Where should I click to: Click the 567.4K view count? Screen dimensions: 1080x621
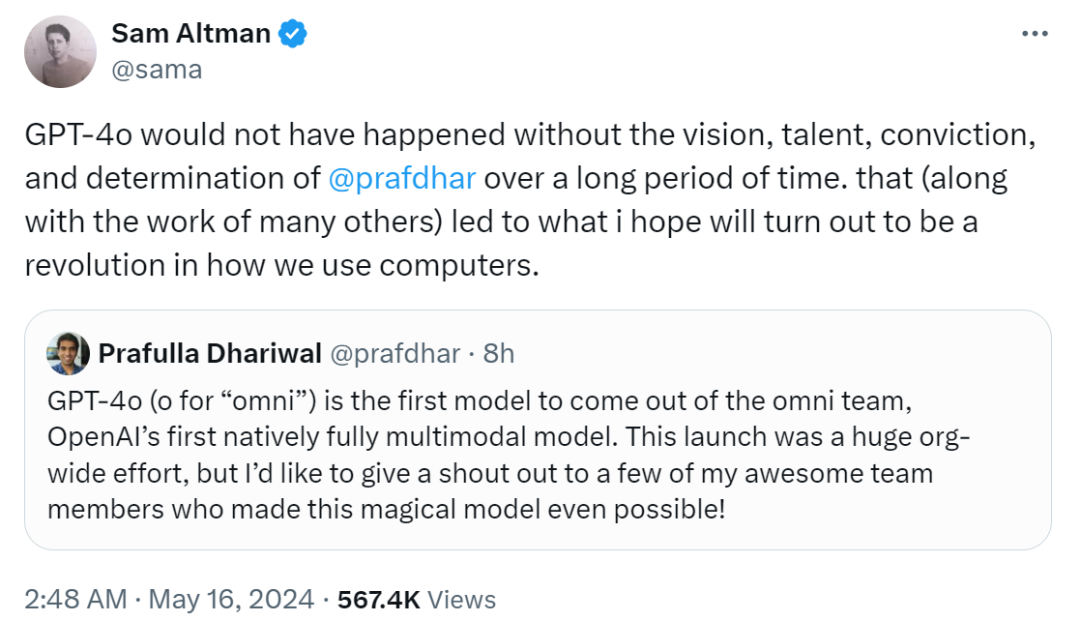(378, 599)
